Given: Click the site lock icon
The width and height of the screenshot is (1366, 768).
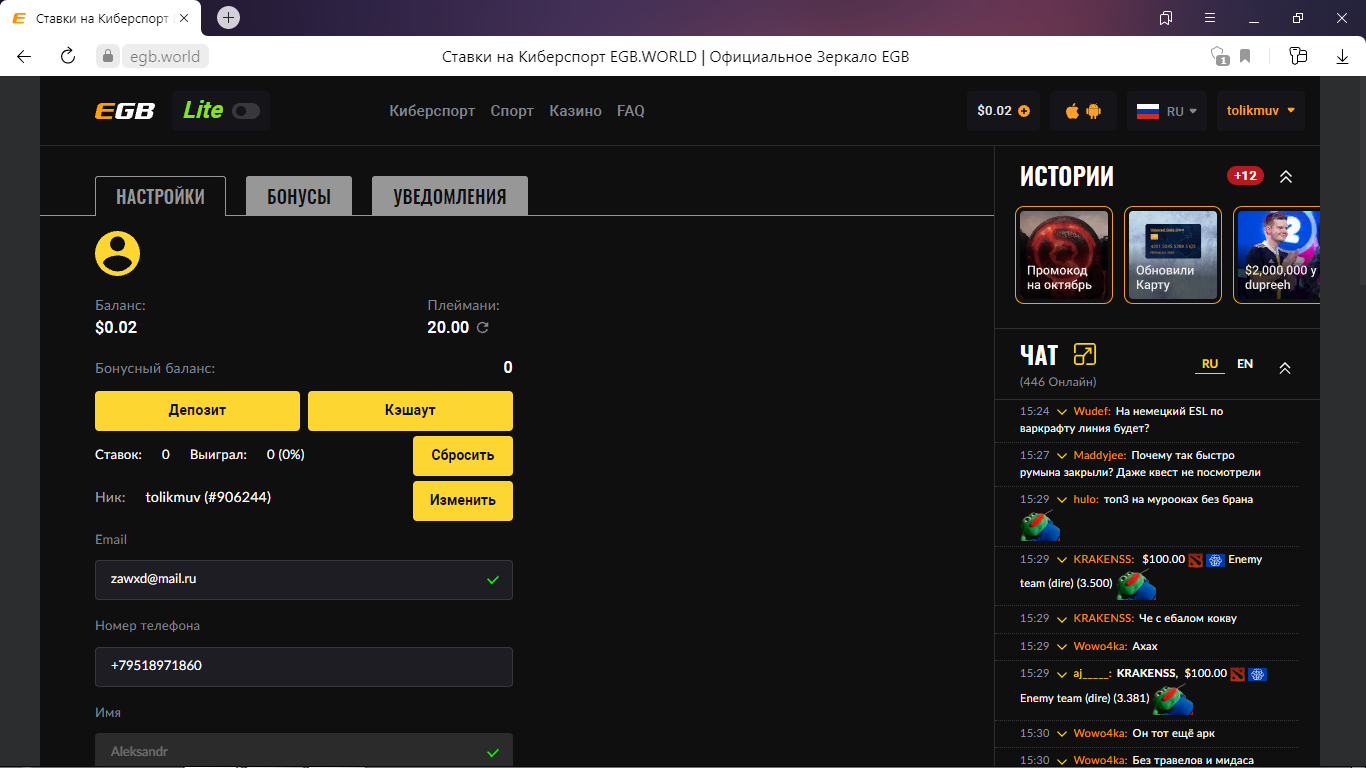Looking at the screenshot, I should pyautogui.click(x=107, y=56).
